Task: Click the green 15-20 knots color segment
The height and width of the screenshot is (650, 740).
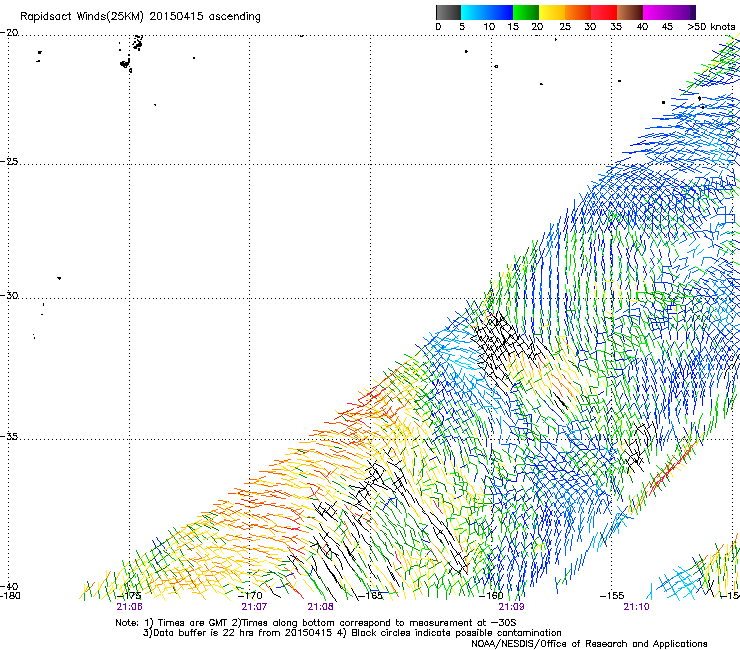Action: (x=526, y=12)
